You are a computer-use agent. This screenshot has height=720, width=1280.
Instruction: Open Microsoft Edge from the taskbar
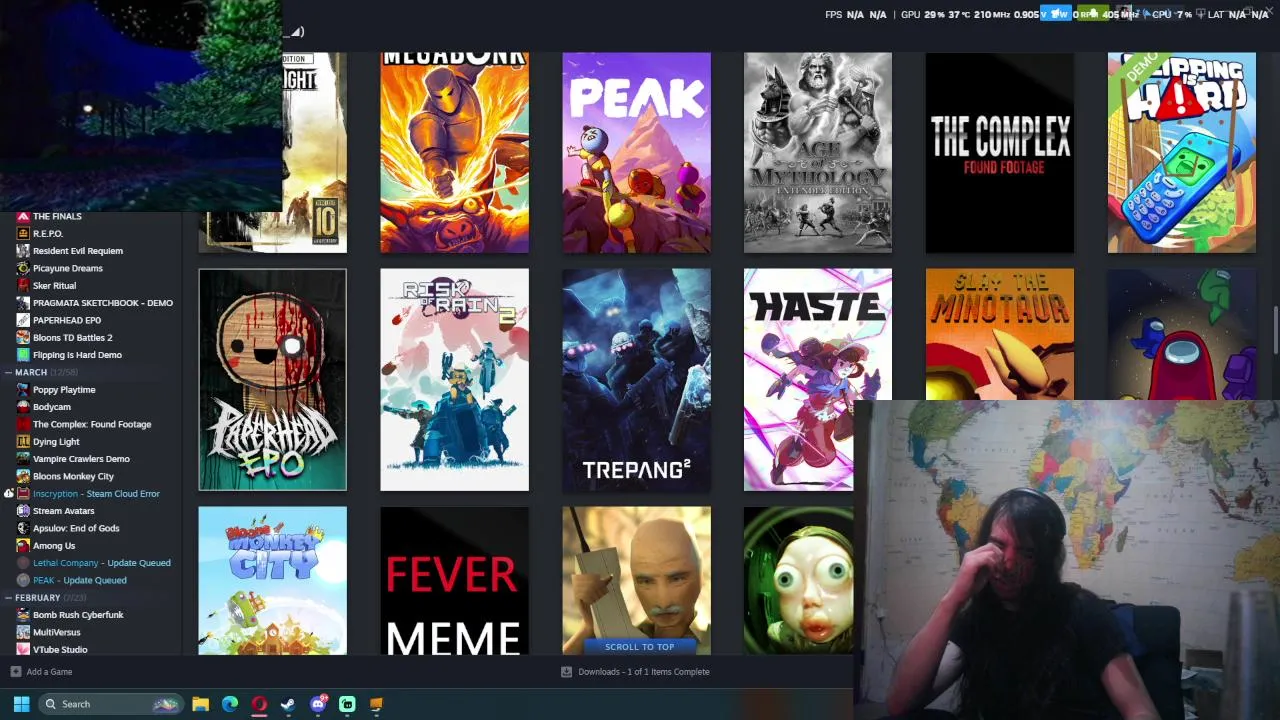(x=230, y=704)
